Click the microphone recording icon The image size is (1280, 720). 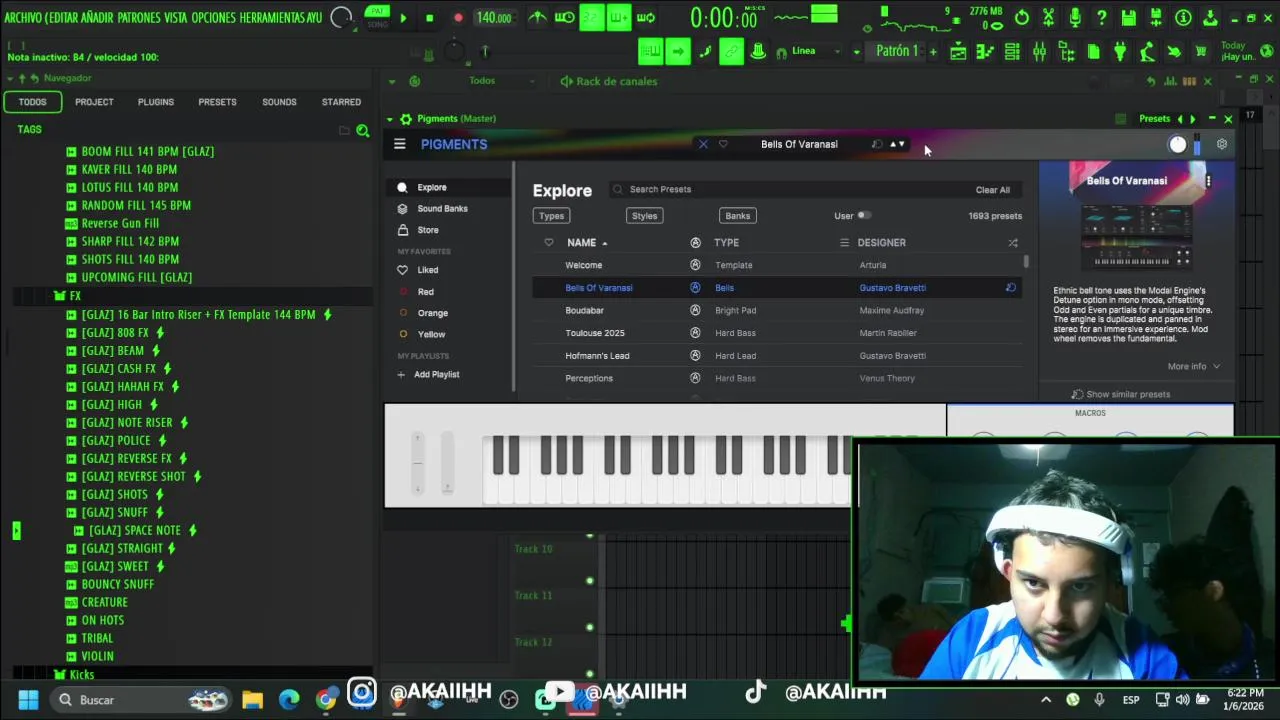pos(1075,18)
